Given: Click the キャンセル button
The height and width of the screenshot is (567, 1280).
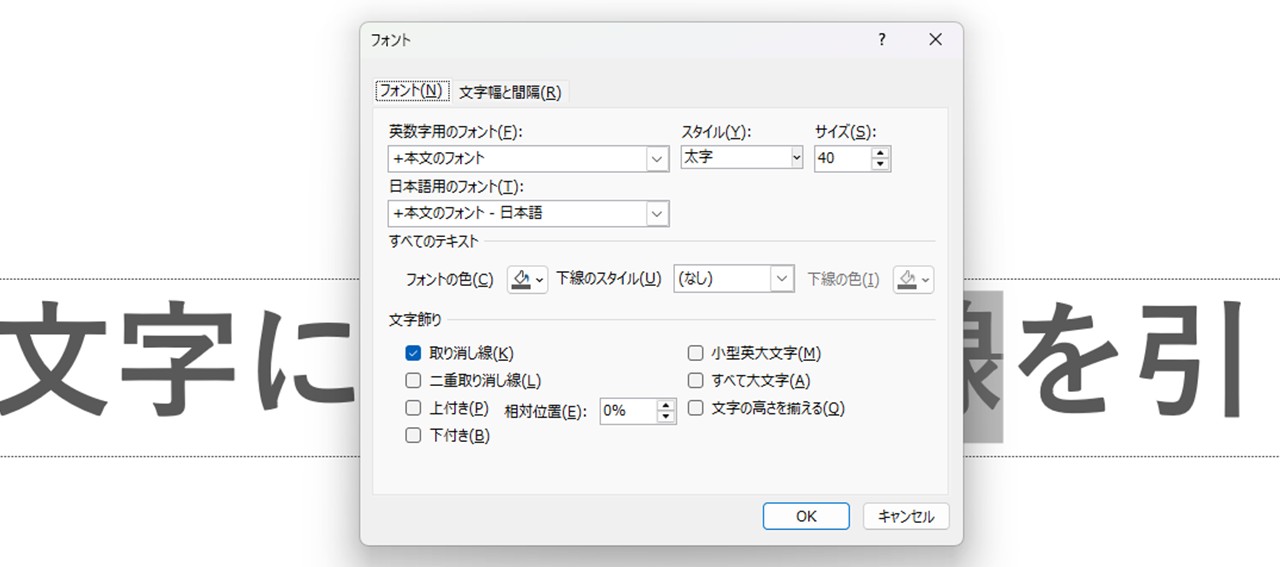Looking at the screenshot, I should pos(906,516).
